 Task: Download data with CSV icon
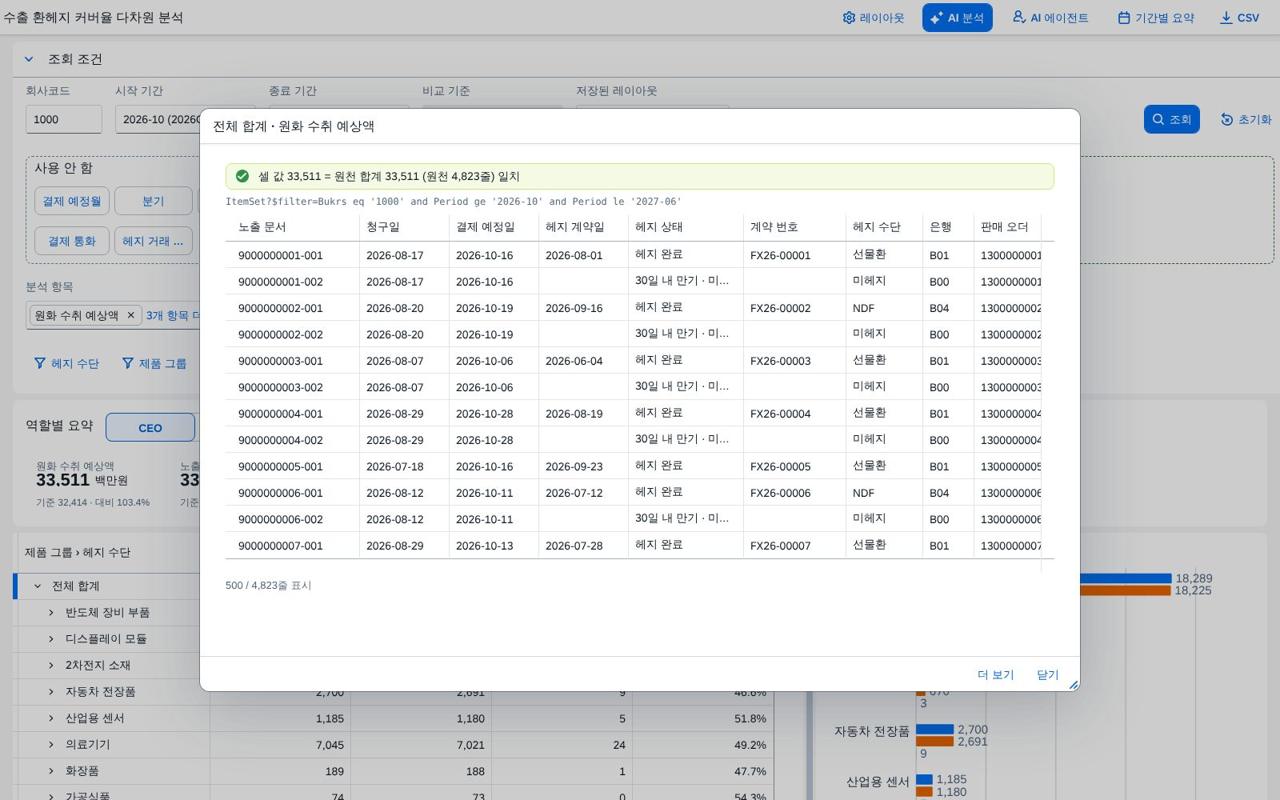tap(1239, 18)
